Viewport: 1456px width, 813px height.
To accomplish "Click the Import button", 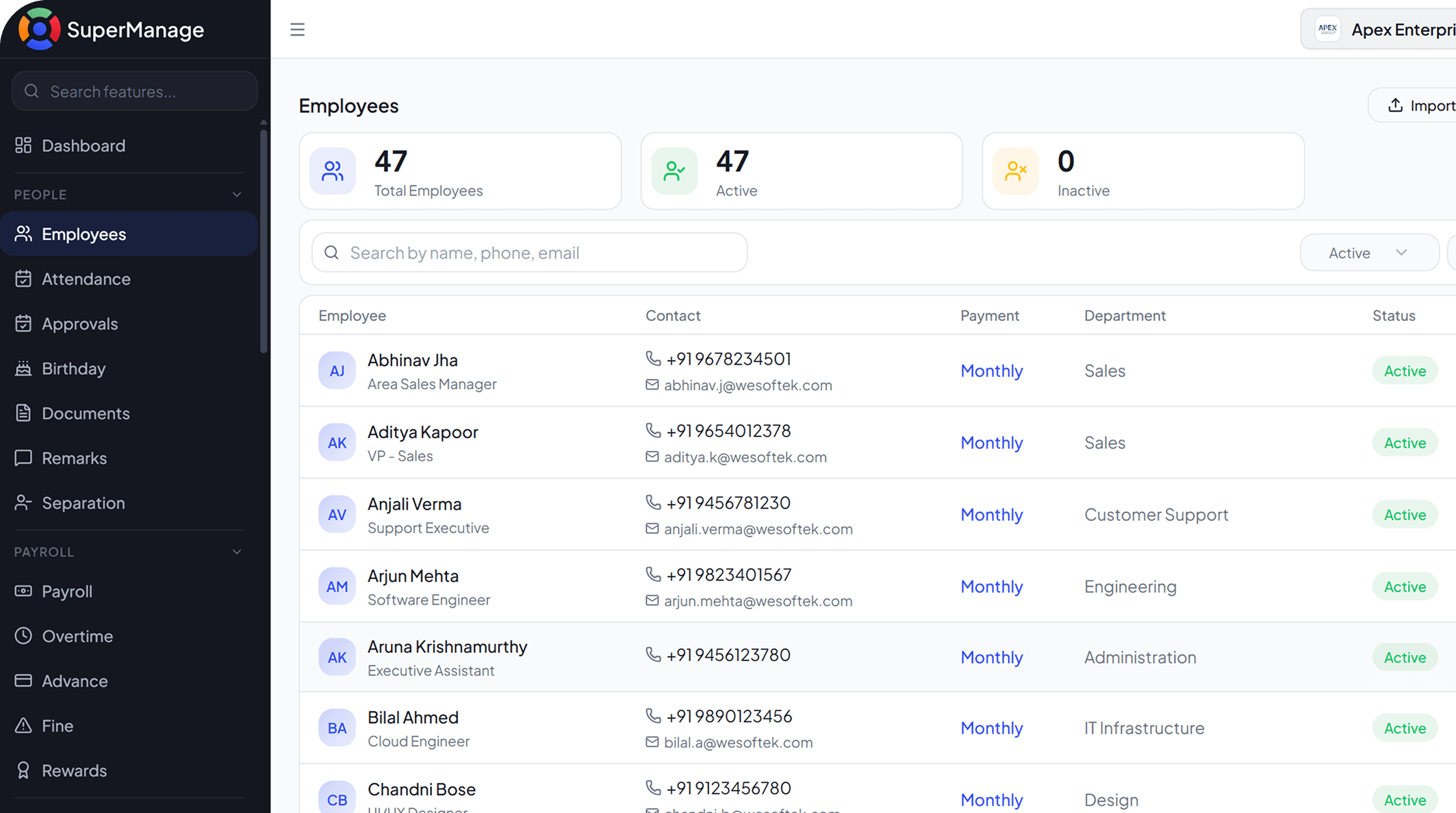I will (x=1412, y=105).
